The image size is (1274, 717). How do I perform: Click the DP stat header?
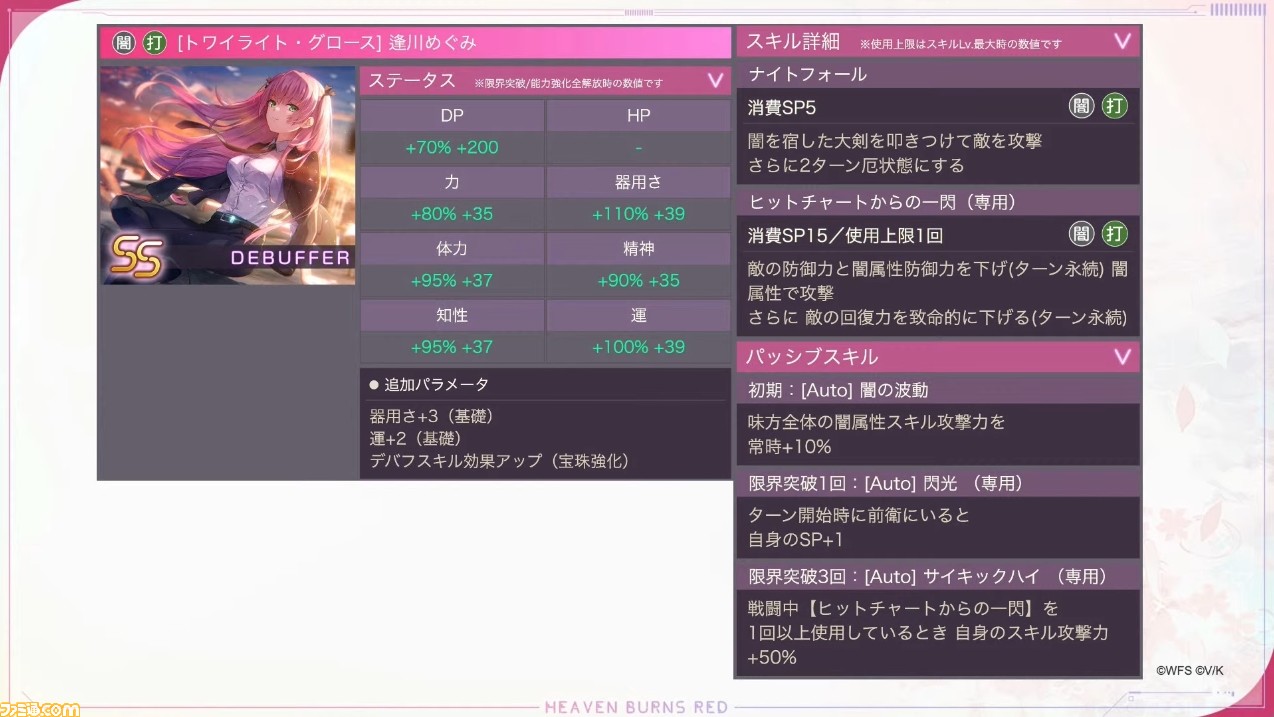452,115
